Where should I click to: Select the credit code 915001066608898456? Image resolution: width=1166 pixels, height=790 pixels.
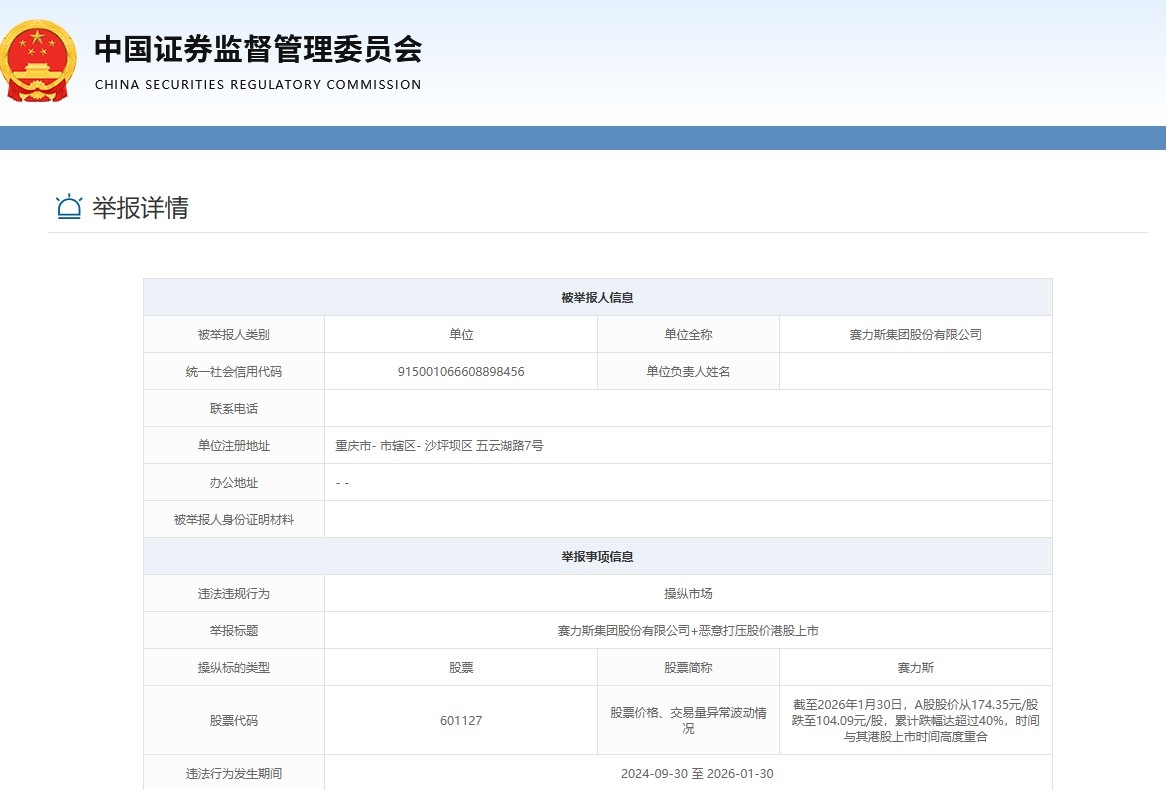pos(461,372)
